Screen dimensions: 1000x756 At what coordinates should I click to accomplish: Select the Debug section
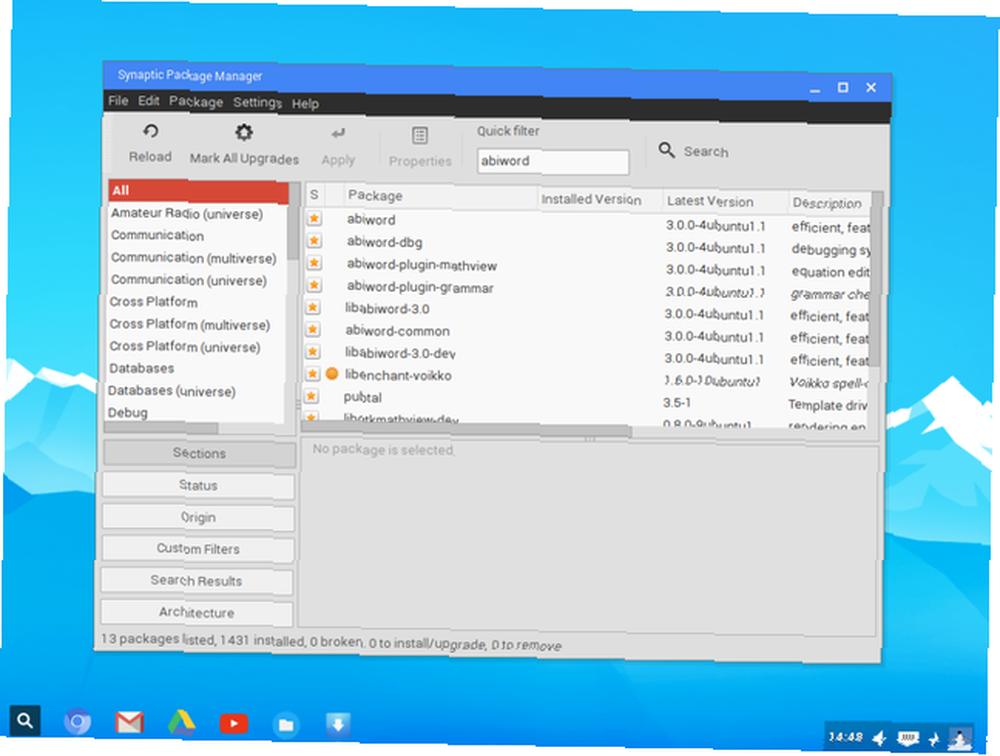pyautogui.click(x=128, y=413)
